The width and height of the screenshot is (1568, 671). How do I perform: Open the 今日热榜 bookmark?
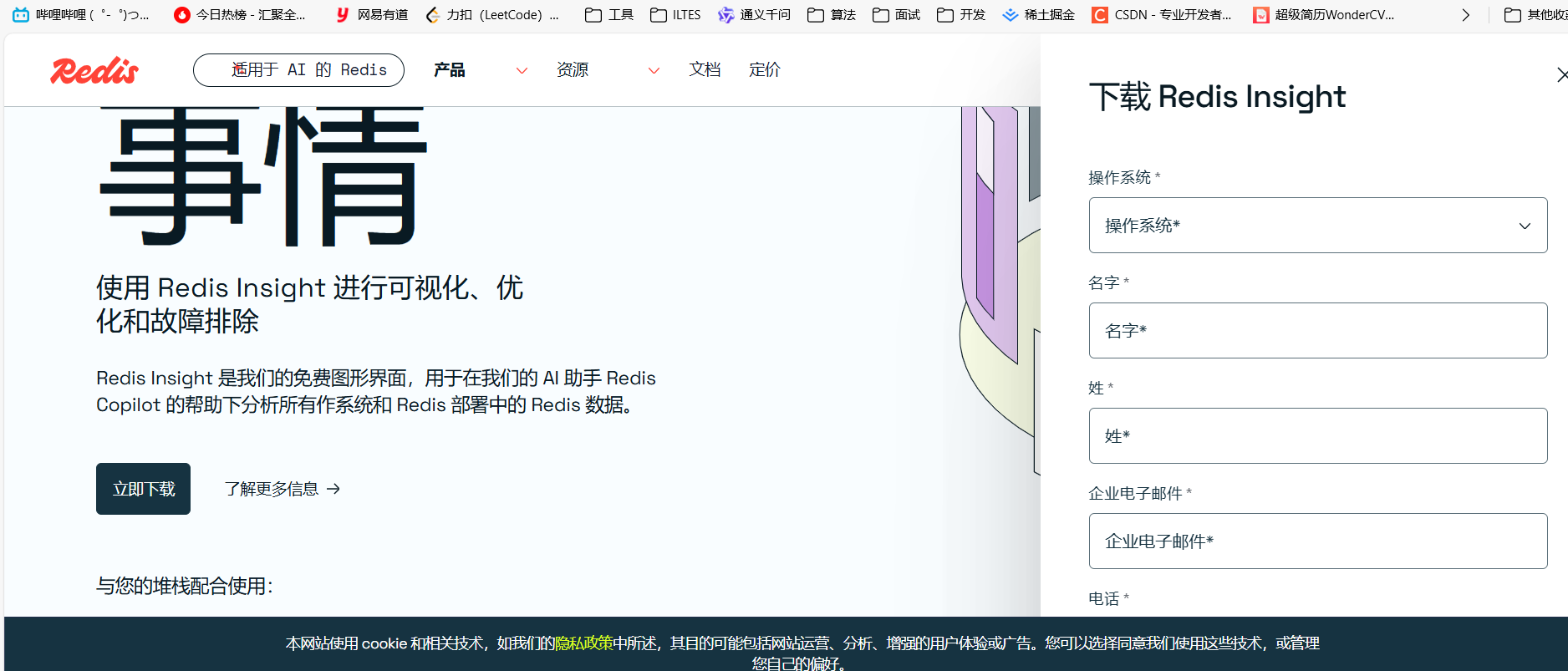[240, 15]
